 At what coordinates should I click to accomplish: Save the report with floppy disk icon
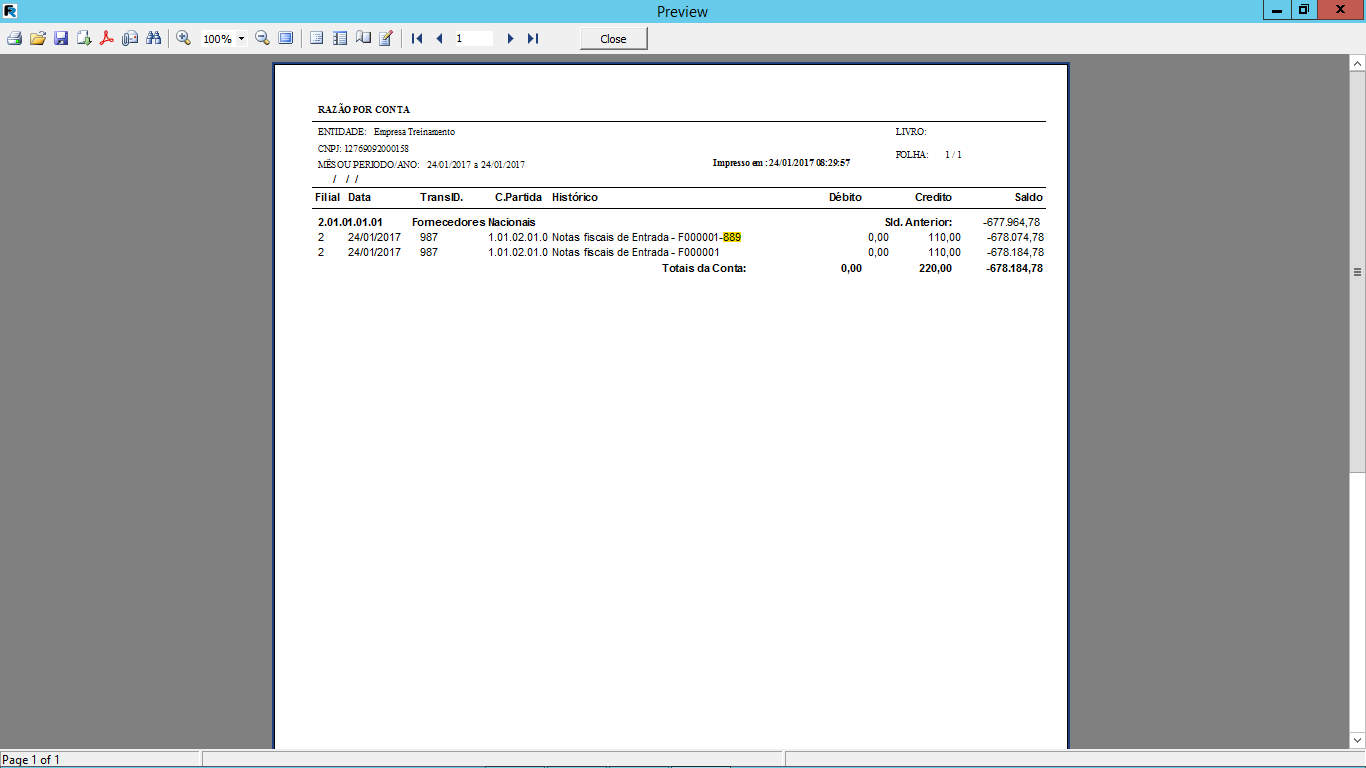tap(61, 38)
